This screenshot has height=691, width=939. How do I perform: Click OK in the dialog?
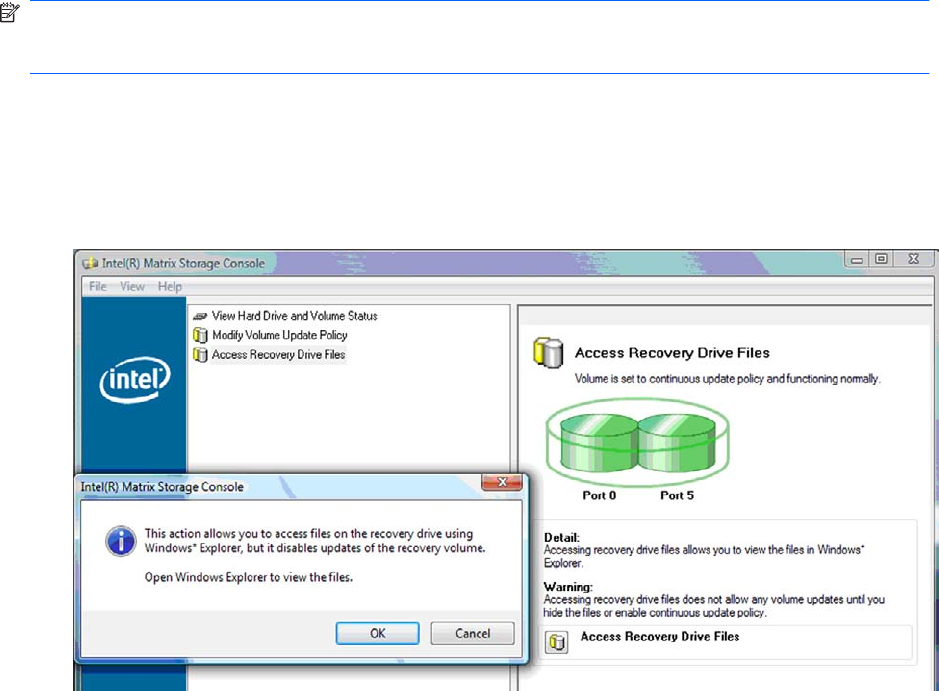pos(377,633)
